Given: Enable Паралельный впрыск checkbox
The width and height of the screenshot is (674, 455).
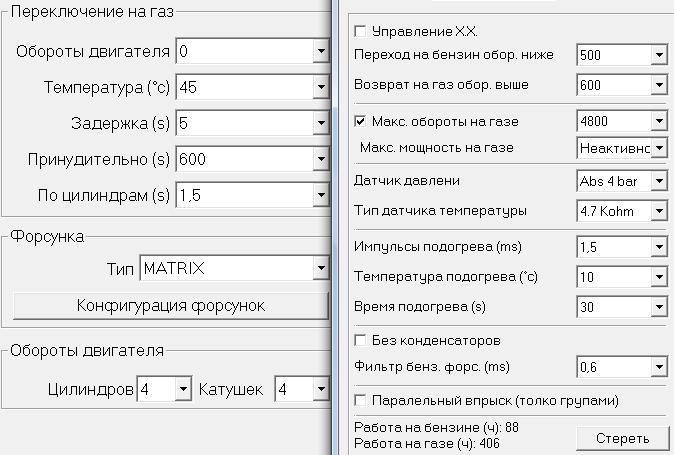Looking at the screenshot, I should coord(361,401).
